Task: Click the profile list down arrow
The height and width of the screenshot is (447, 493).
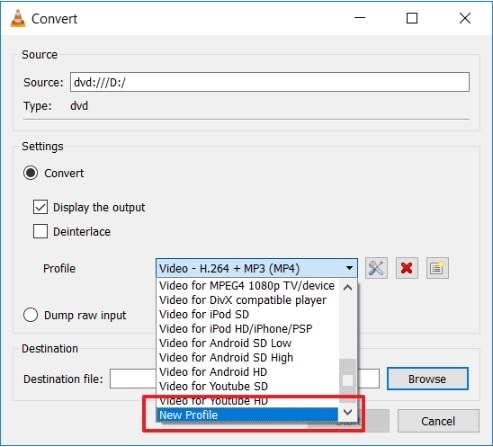Action: pyautogui.click(x=348, y=413)
